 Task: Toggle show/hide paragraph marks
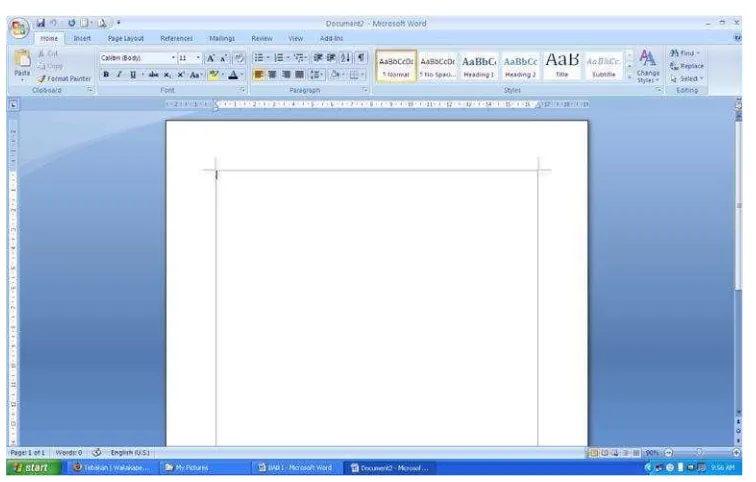[x=361, y=58]
